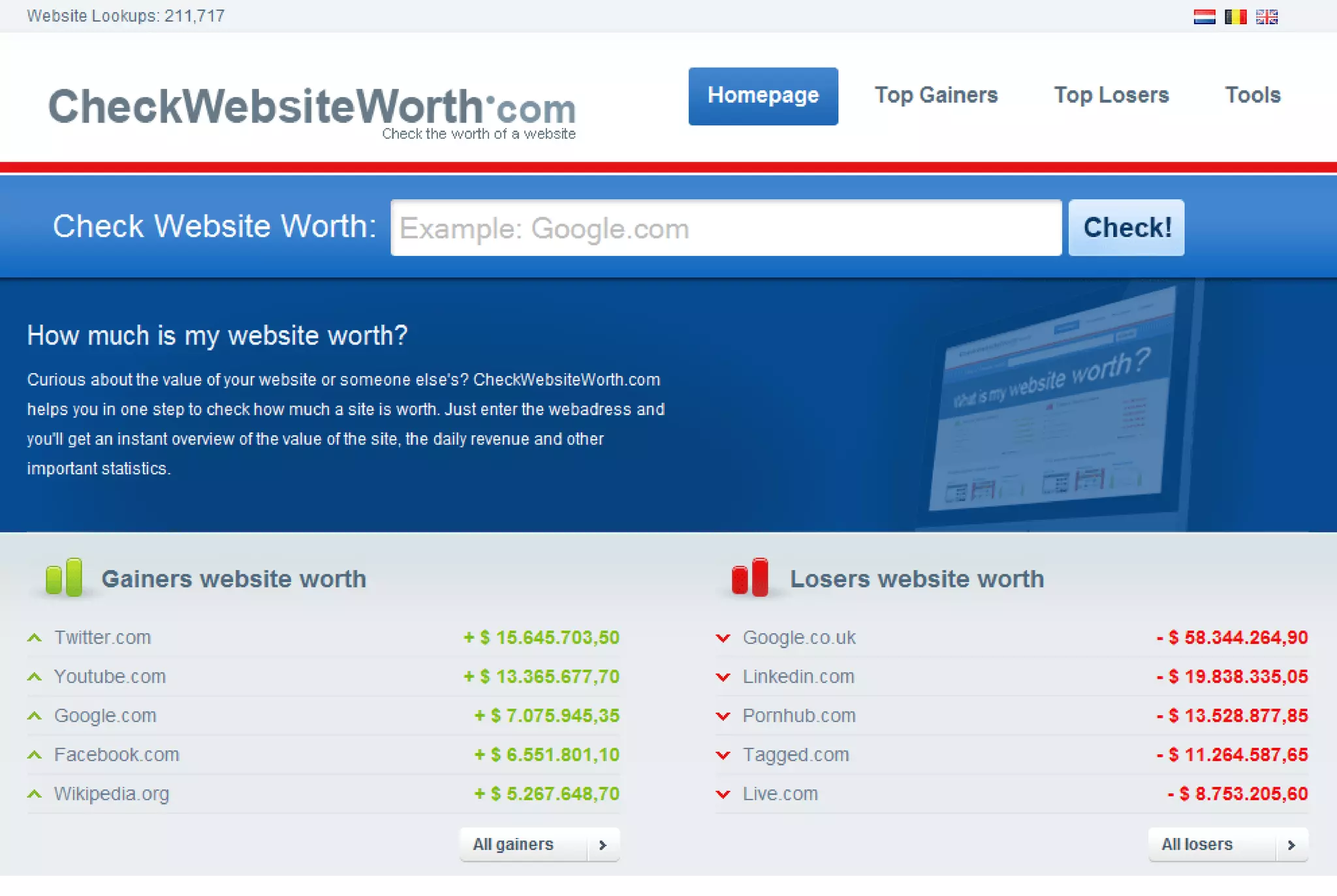The width and height of the screenshot is (1337, 896).
Task: Click the Losers website worth heading
Action: point(917,579)
